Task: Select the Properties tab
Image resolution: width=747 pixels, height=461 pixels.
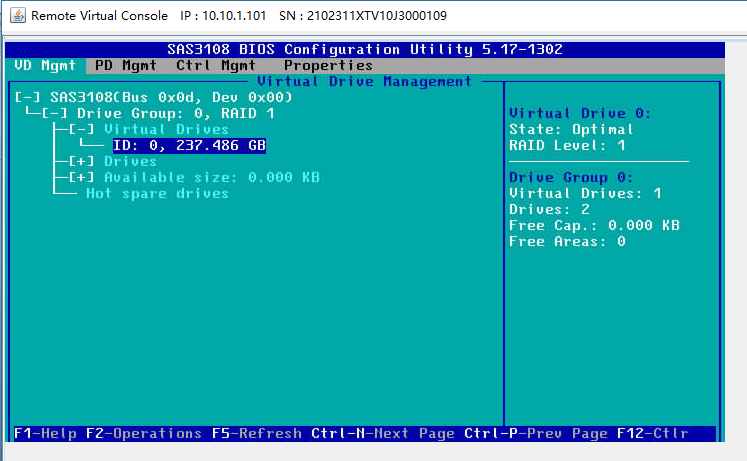Action: coord(328,65)
